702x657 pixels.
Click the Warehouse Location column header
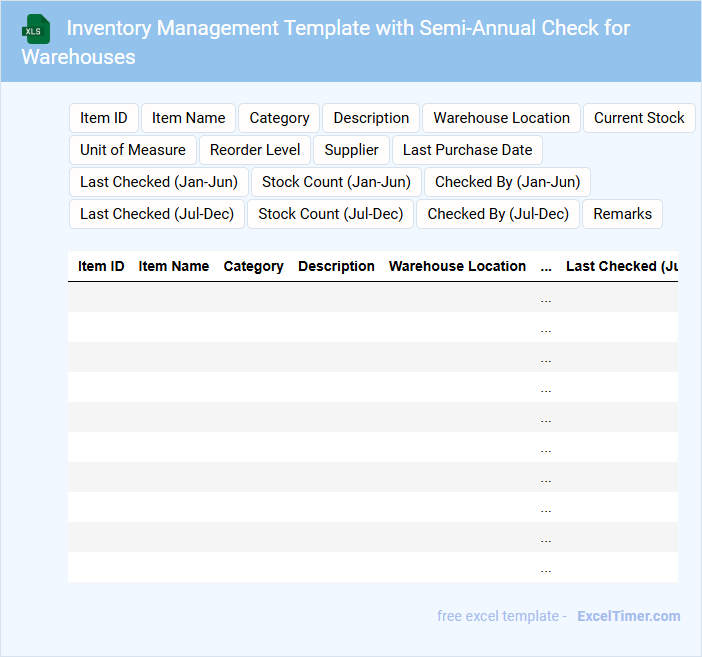(x=457, y=267)
